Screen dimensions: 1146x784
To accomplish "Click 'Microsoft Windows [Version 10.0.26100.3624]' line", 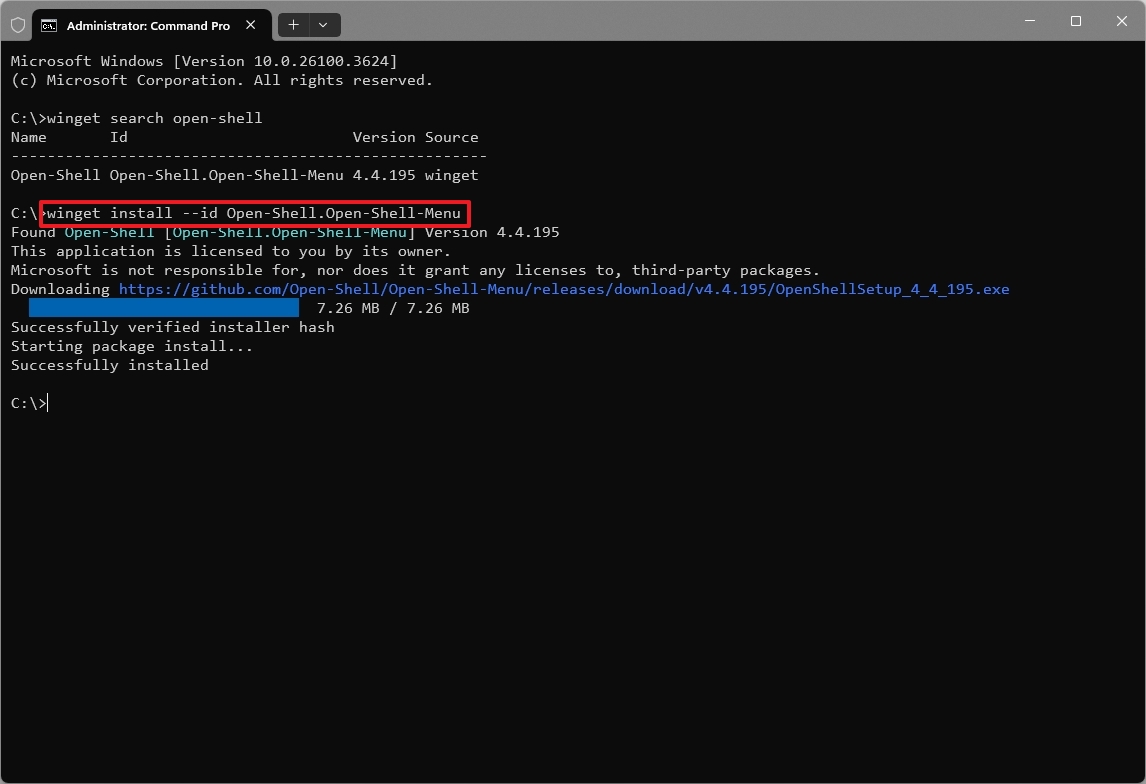I will (204, 61).
